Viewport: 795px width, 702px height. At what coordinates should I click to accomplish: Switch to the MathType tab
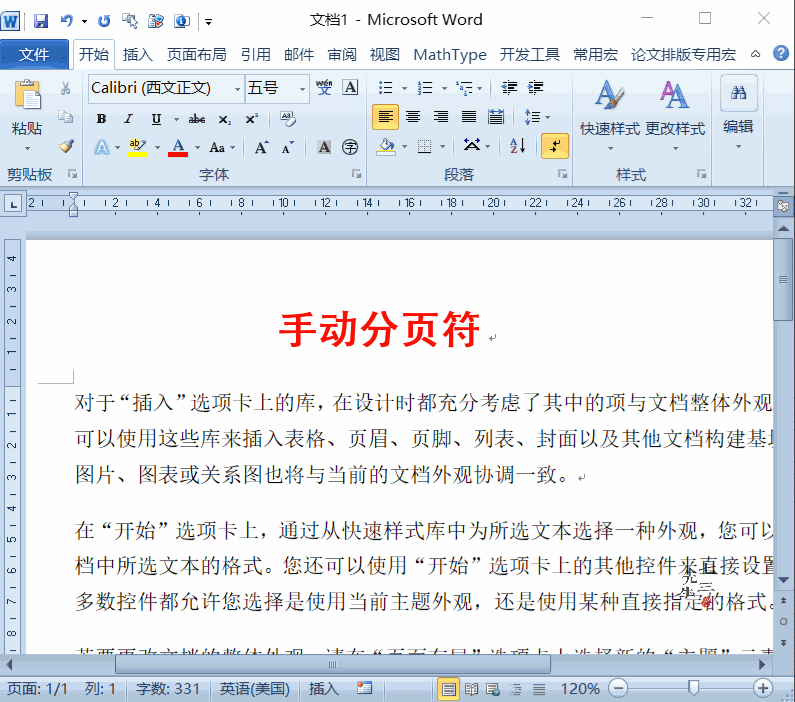point(450,54)
